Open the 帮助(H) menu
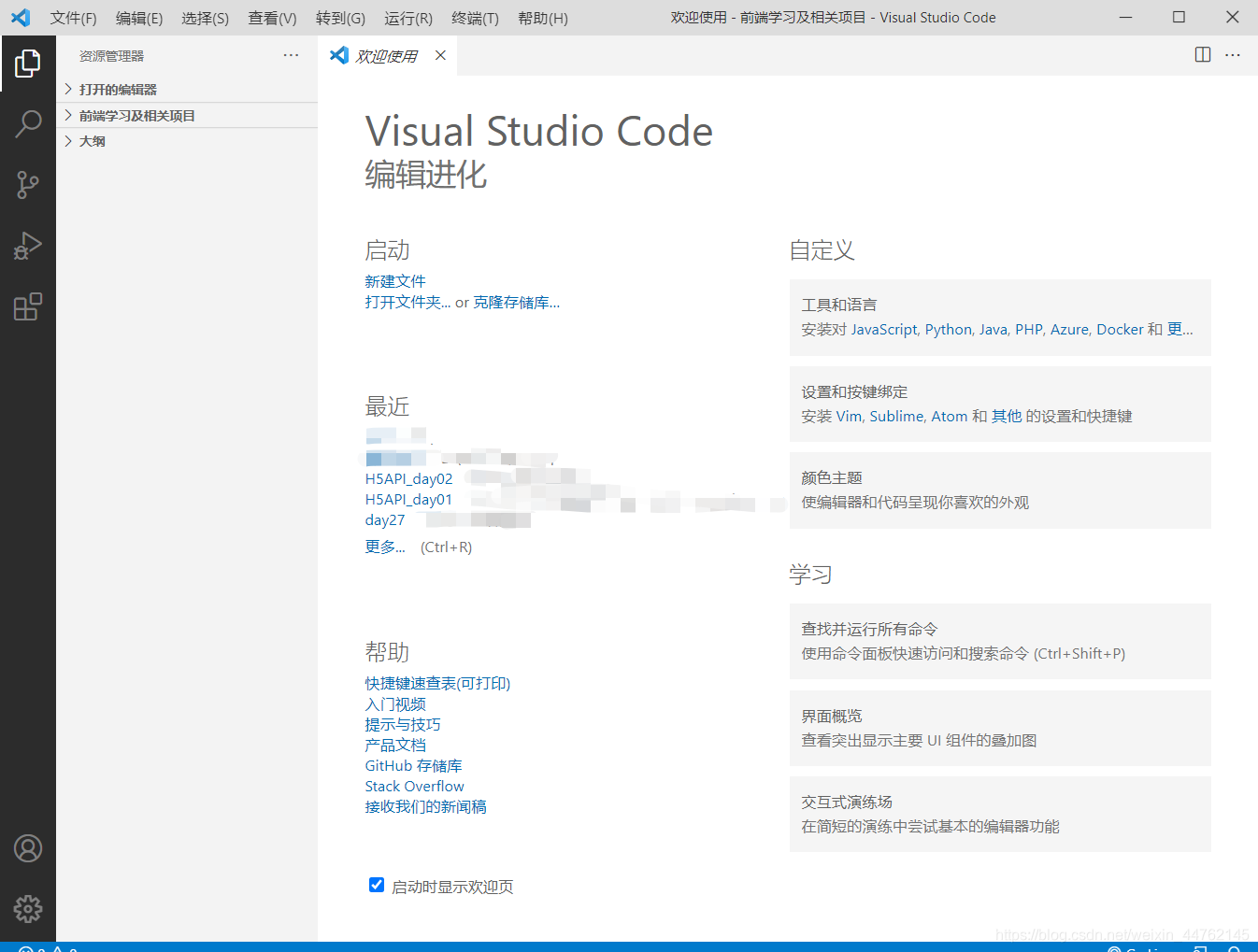This screenshot has width=1258, height=952. tap(543, 18)
